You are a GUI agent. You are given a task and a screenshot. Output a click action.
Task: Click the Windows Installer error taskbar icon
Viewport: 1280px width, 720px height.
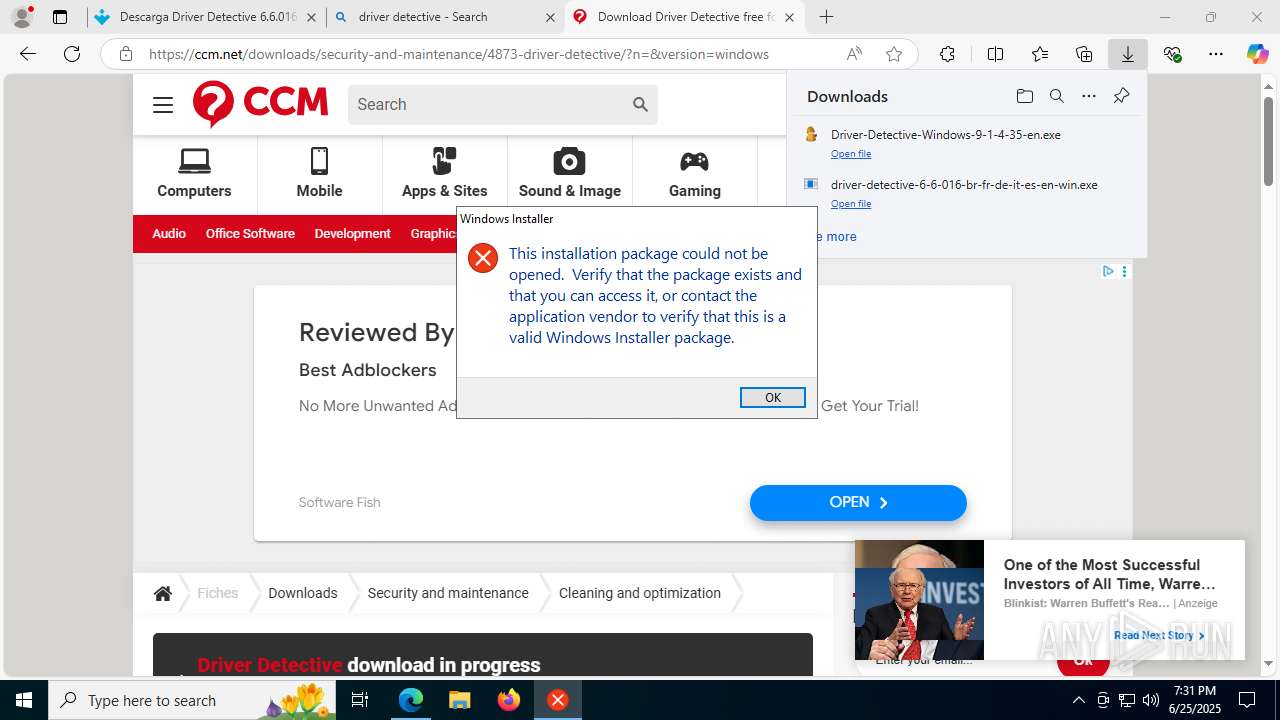558,700
